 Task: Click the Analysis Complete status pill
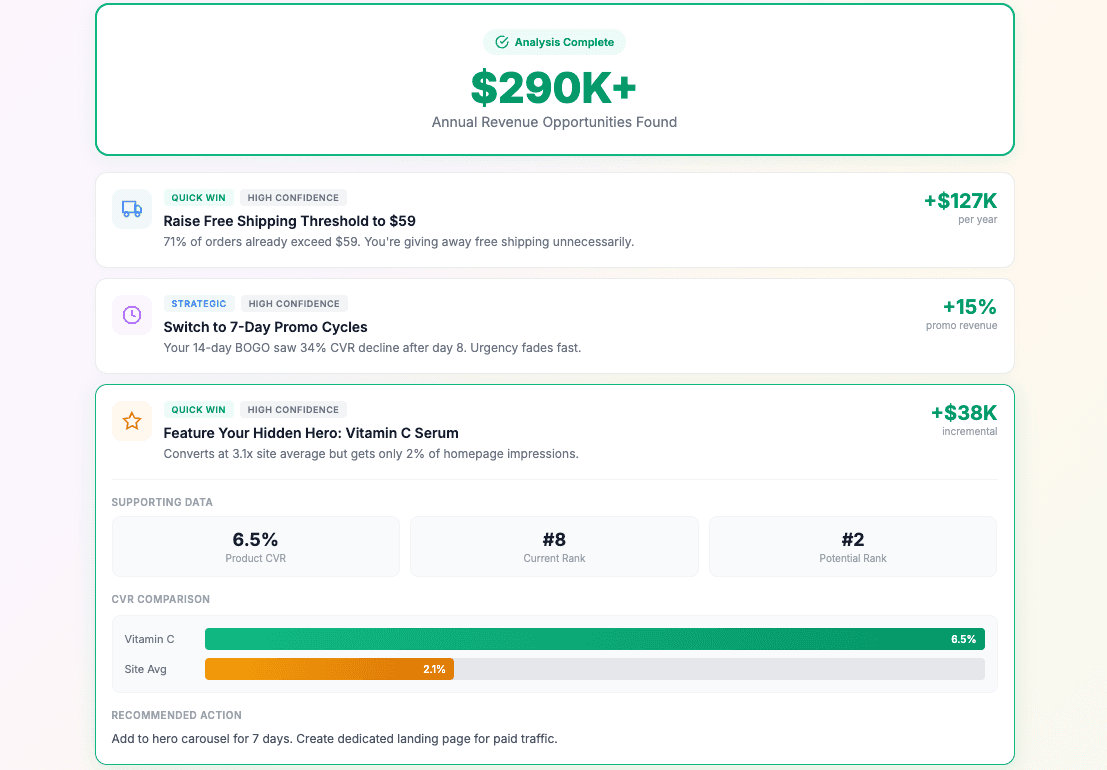(554, 42)
